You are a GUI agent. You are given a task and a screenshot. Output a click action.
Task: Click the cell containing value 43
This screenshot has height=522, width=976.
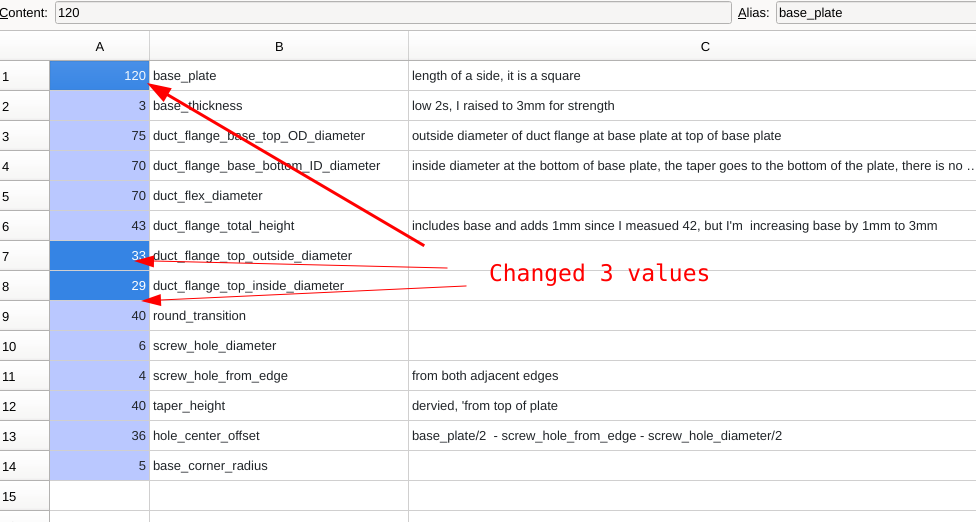[x=99, y=226]
